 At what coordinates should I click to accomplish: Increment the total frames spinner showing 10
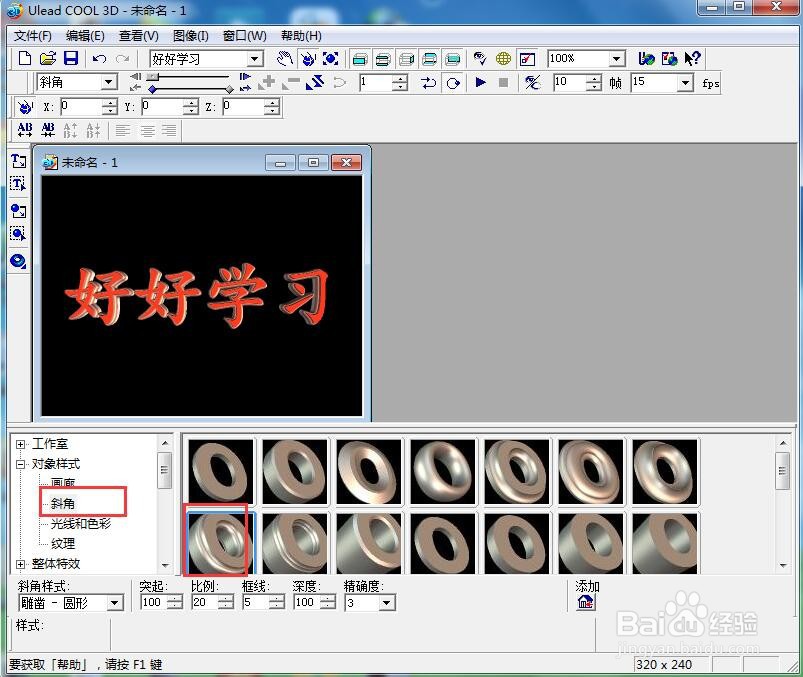pyautogui.click(x=594, y=79)
